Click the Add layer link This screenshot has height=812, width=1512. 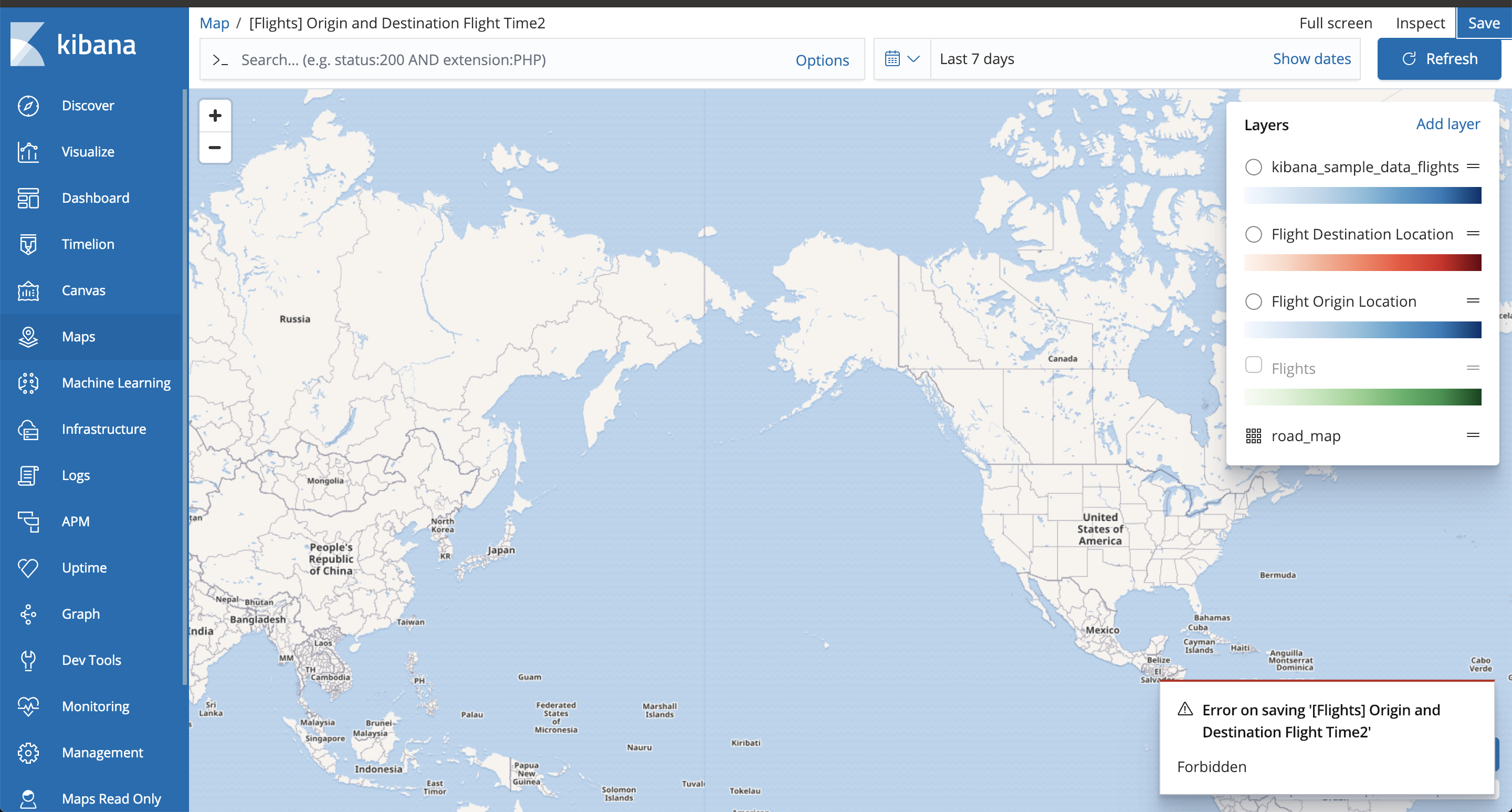[1447, 124]
